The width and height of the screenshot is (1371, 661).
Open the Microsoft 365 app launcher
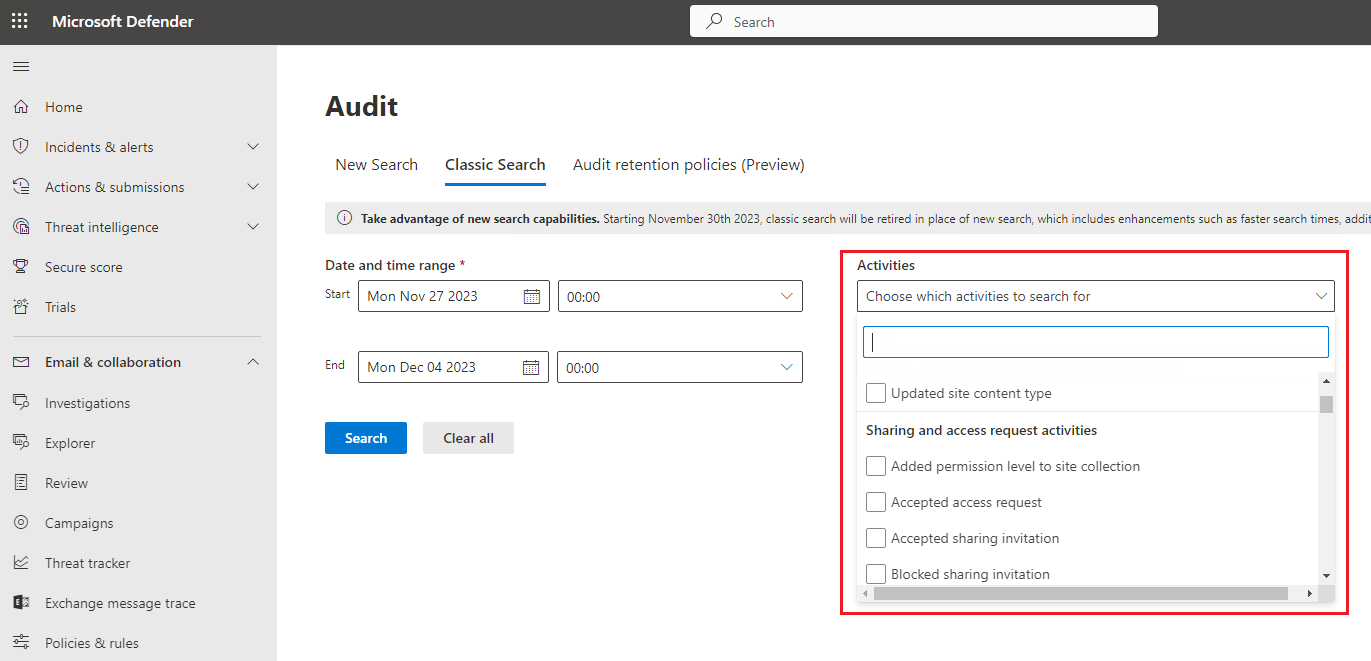[x=19, y=20]
